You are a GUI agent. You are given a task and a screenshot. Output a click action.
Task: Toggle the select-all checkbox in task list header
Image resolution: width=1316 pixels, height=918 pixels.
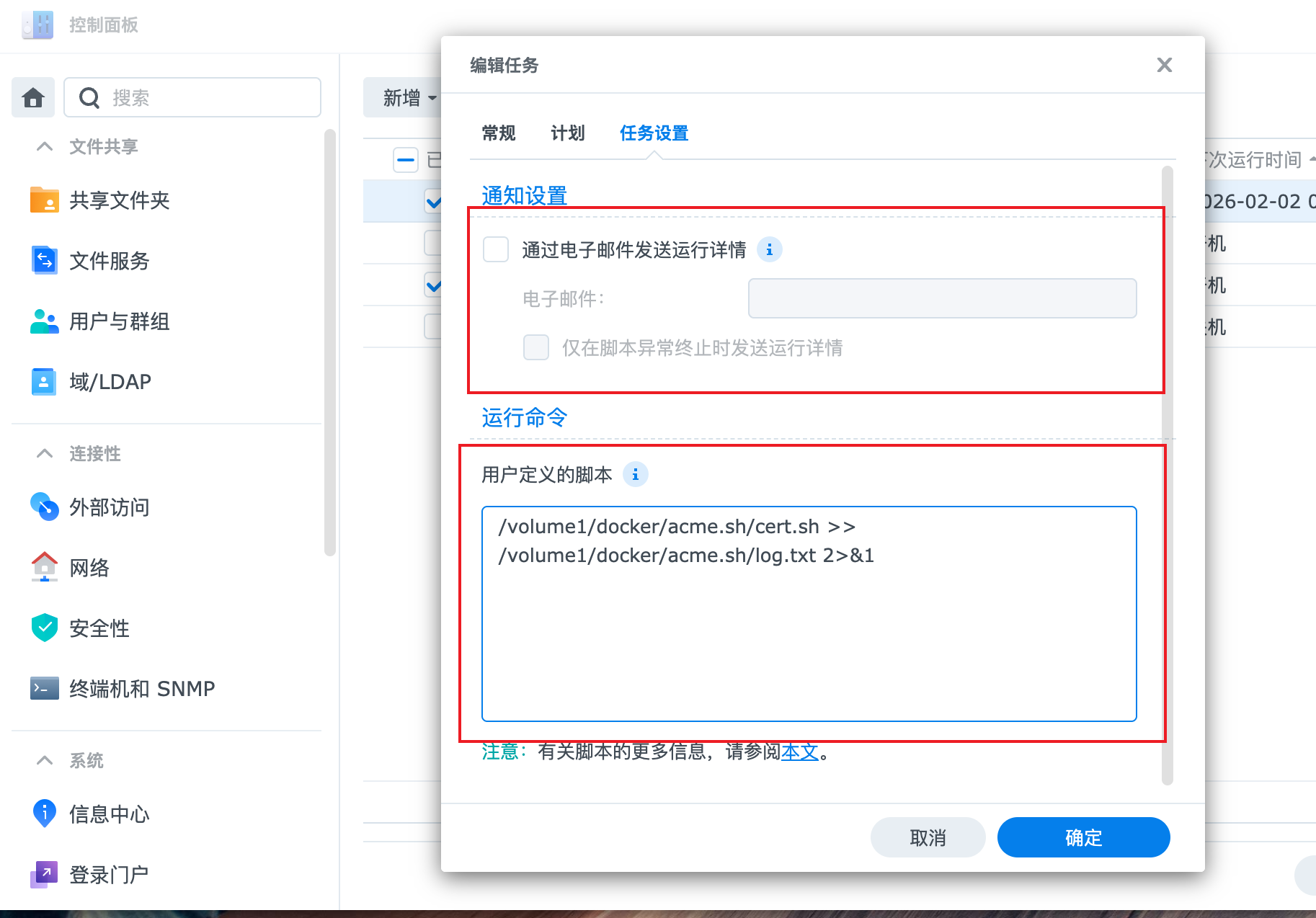point(406,160)
